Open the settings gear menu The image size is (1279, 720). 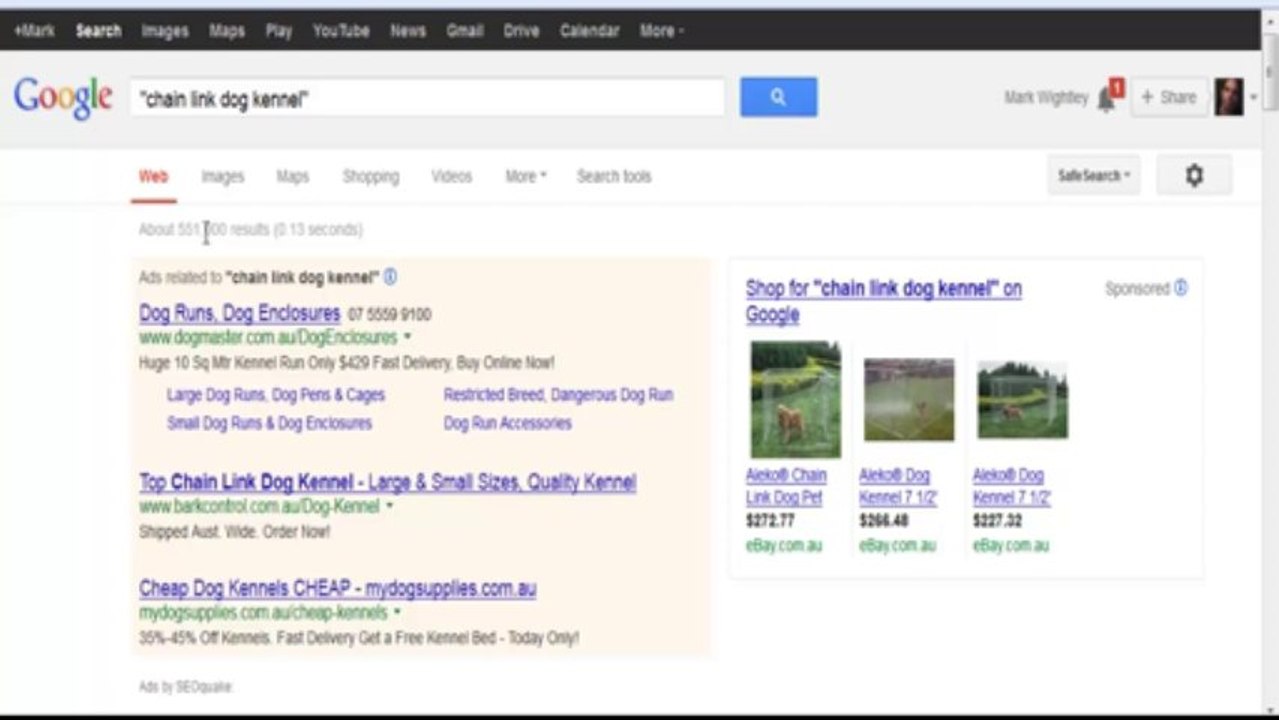coord(1194,176)
